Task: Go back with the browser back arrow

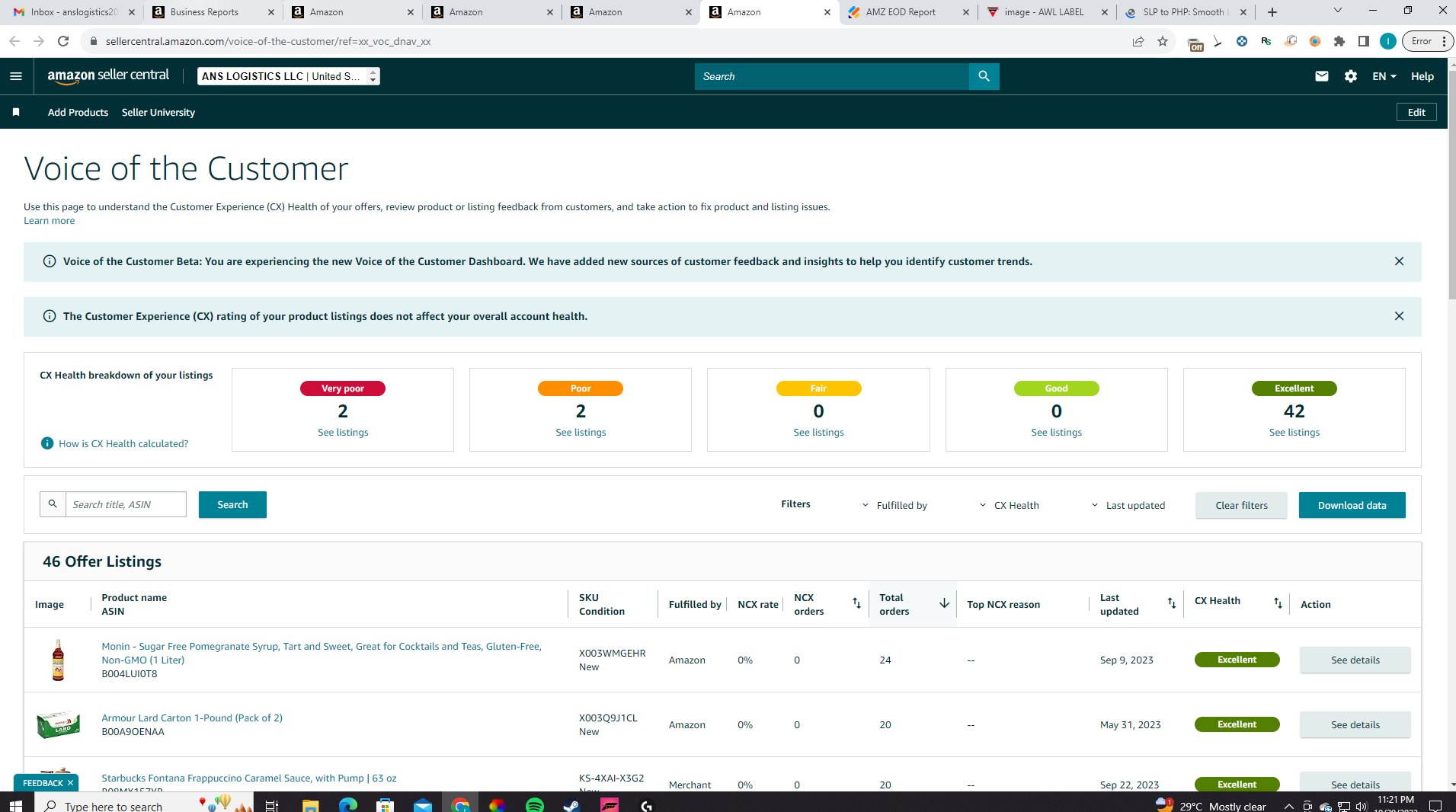Action: click(x=14, y=41)
